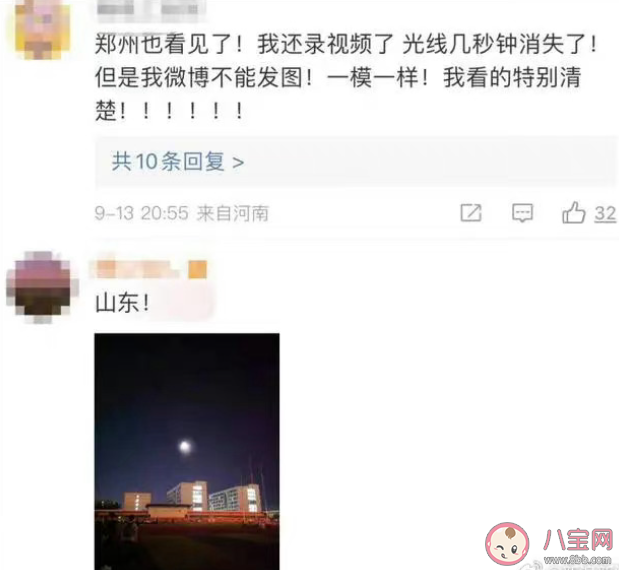This screenshot has height=570, width=619.
Task: Open the comment reply icon
Action: coord(522,213)
